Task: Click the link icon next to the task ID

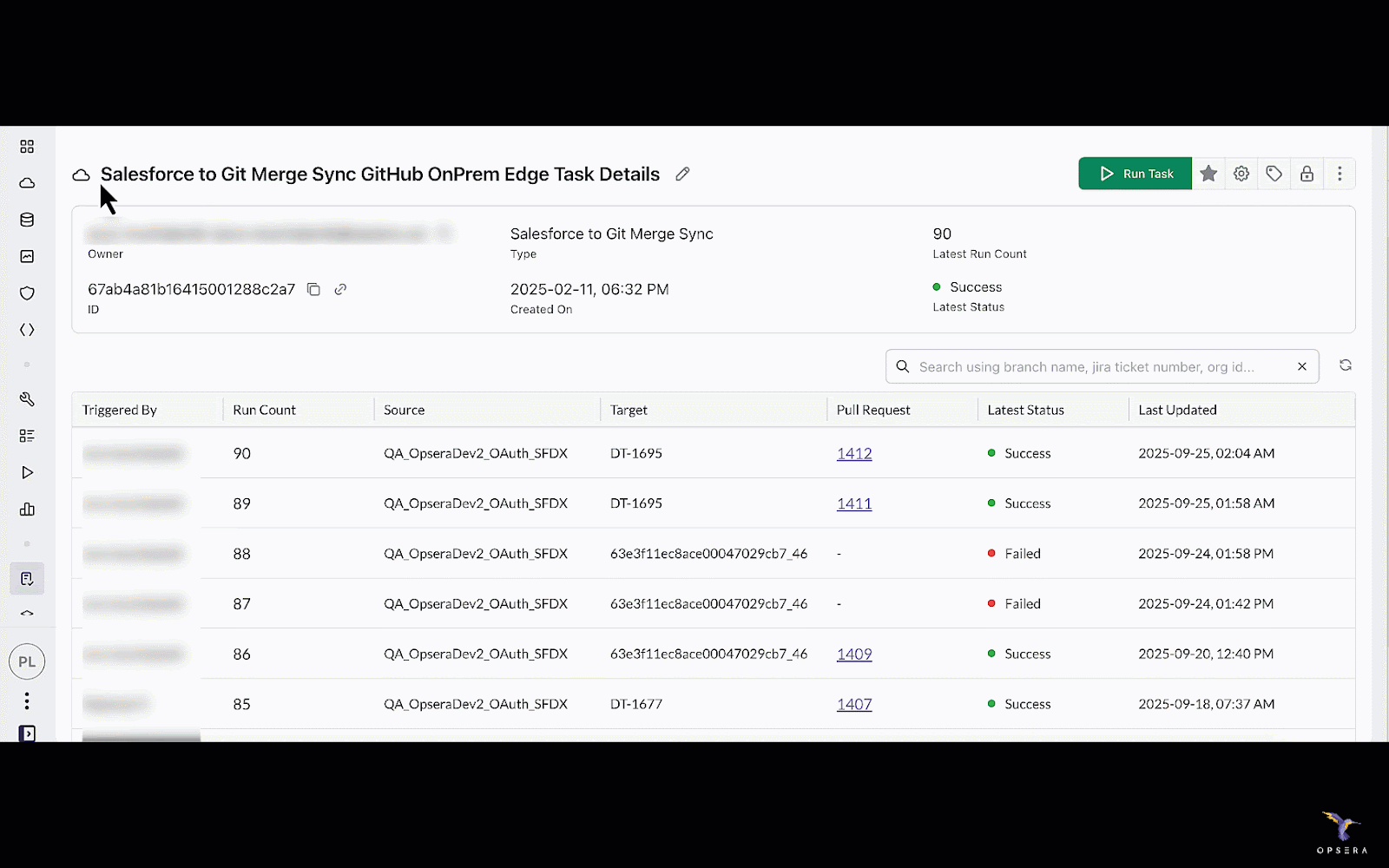Action: 340,290
